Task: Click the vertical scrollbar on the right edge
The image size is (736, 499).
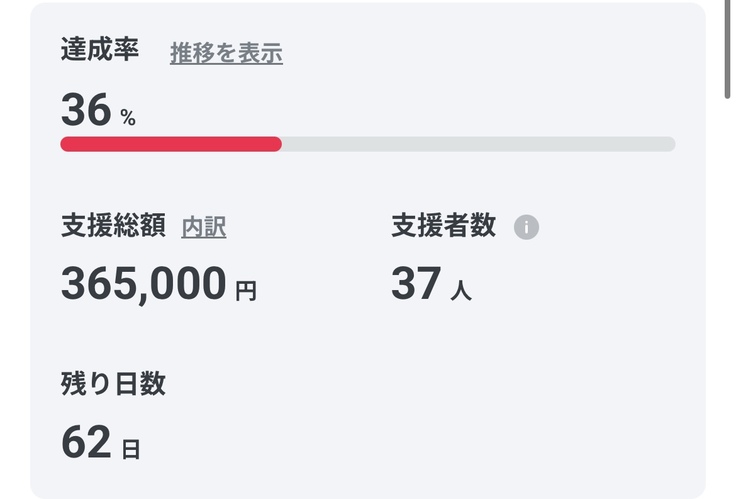Action: [x=728, y=50]
